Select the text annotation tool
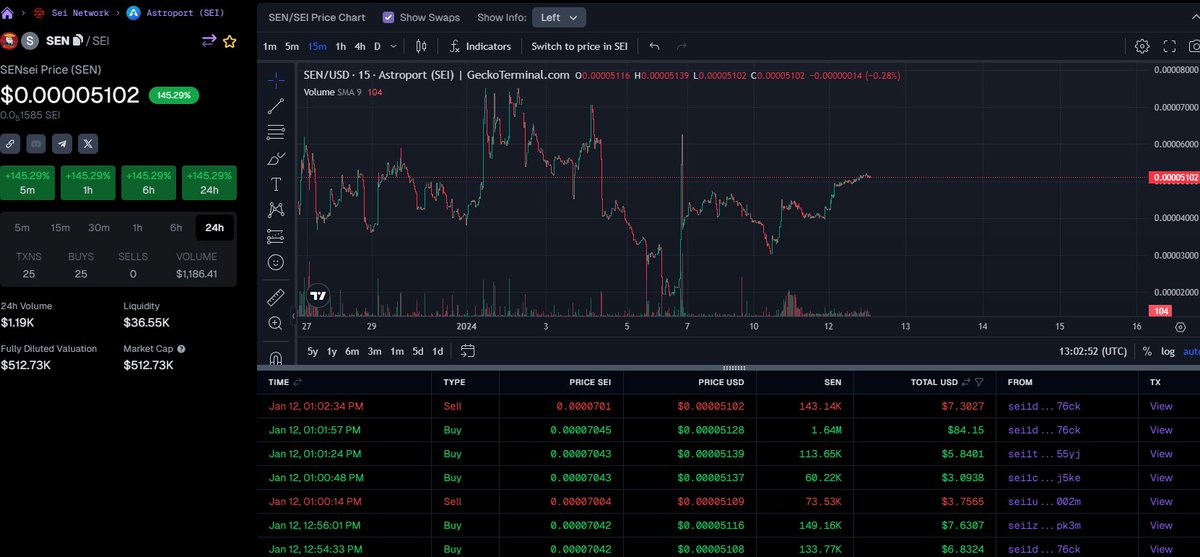 (276, 184)
